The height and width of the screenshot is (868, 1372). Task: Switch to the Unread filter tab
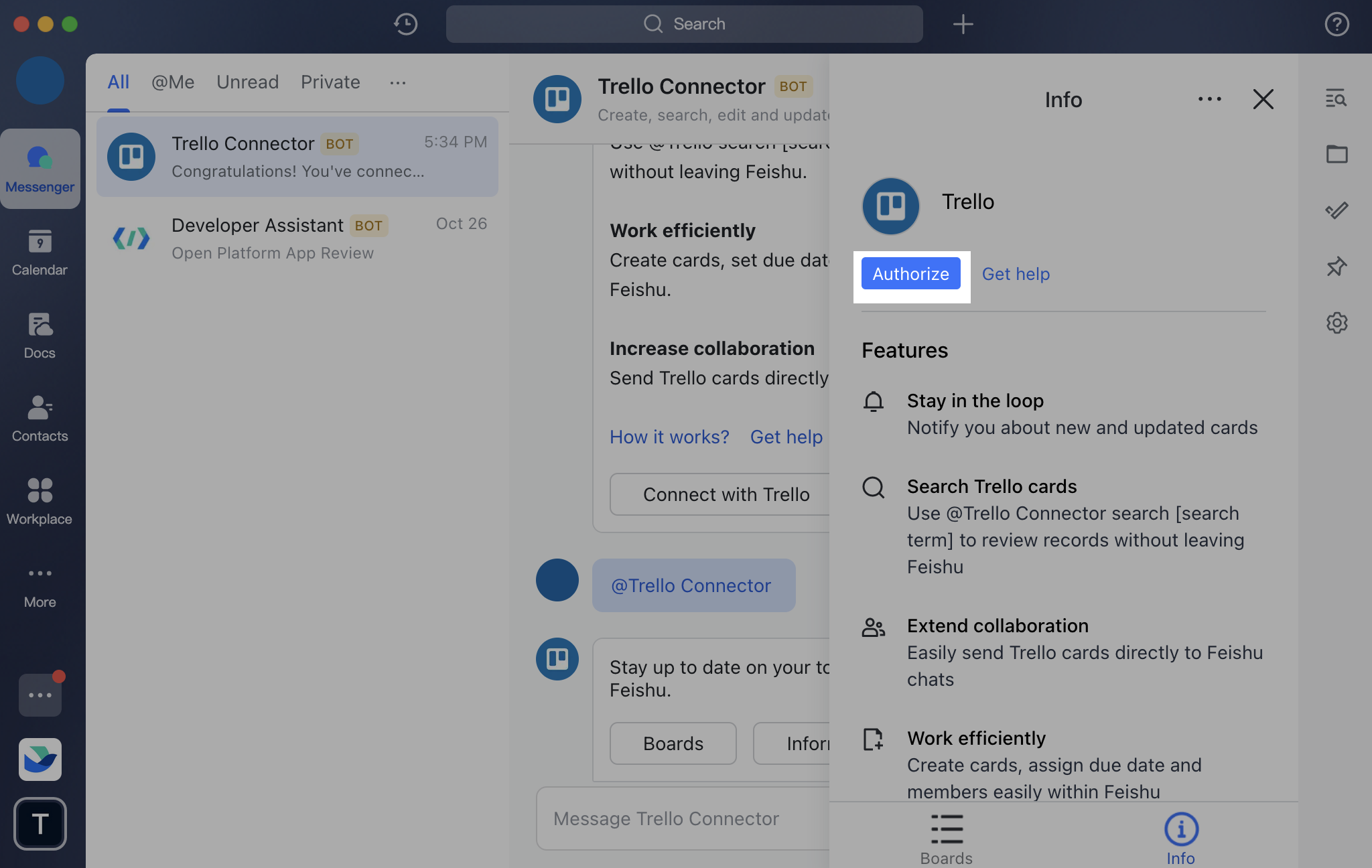coord(247,82)
